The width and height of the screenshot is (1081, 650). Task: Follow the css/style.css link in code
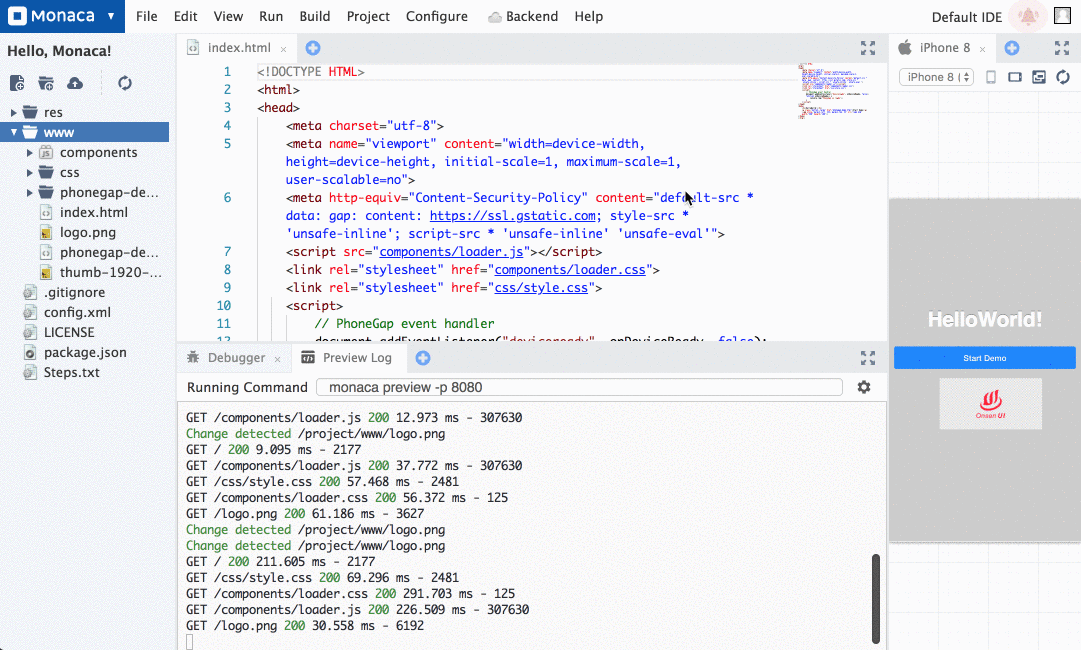541,287
